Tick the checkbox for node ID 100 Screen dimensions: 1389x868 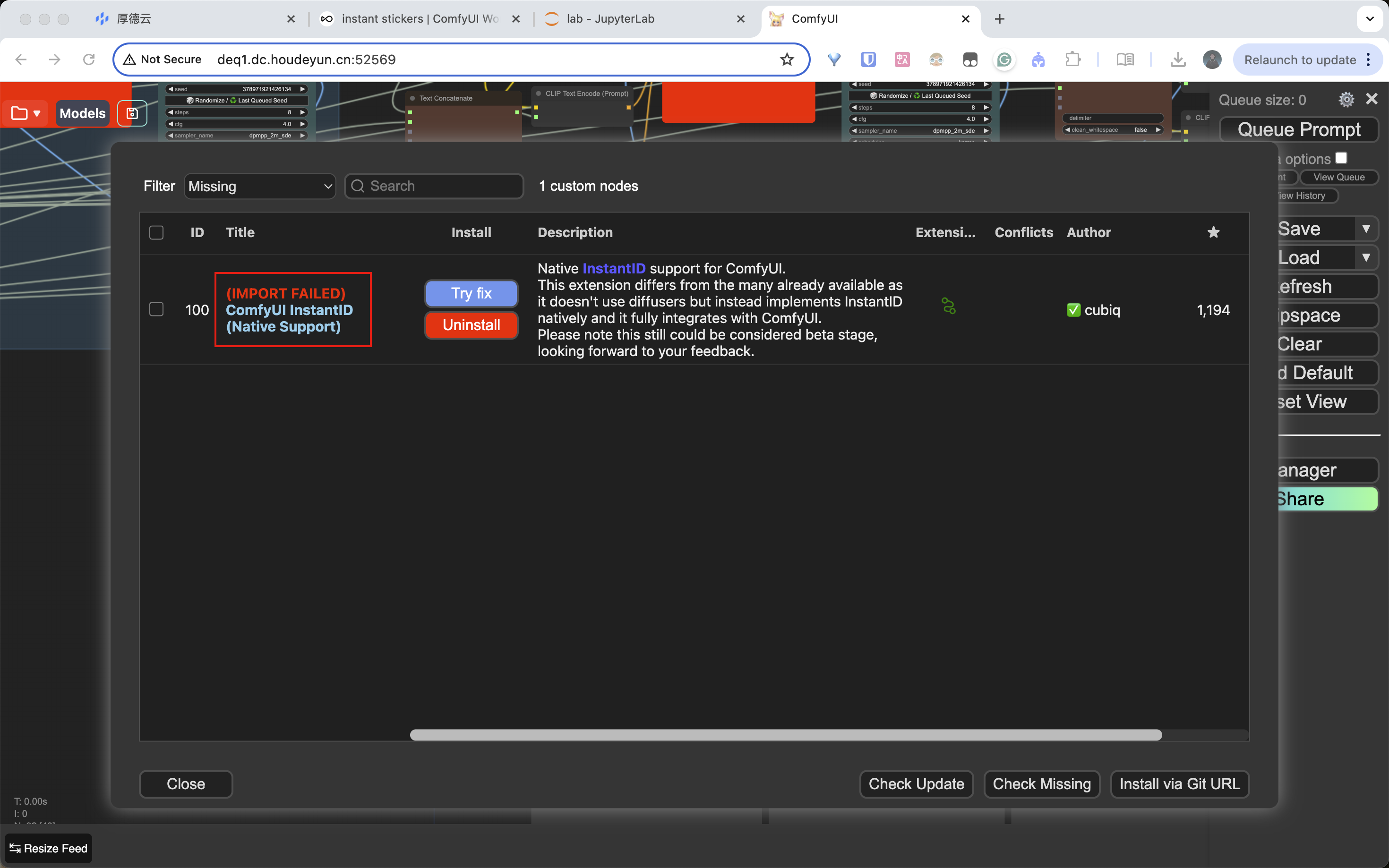pos(156,309)
